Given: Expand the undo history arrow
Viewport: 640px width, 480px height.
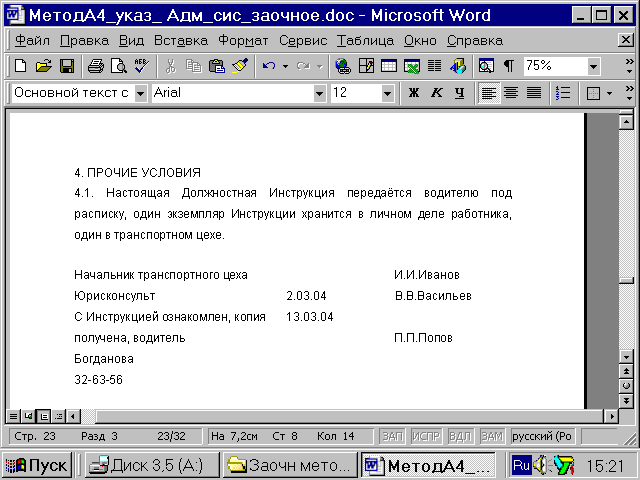Looking at the screenshot, I should pyautogui.click(x=285, y=66).
